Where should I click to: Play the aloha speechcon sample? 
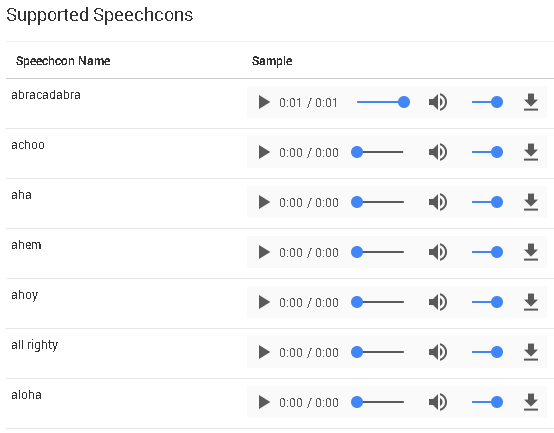coord(264,402)
